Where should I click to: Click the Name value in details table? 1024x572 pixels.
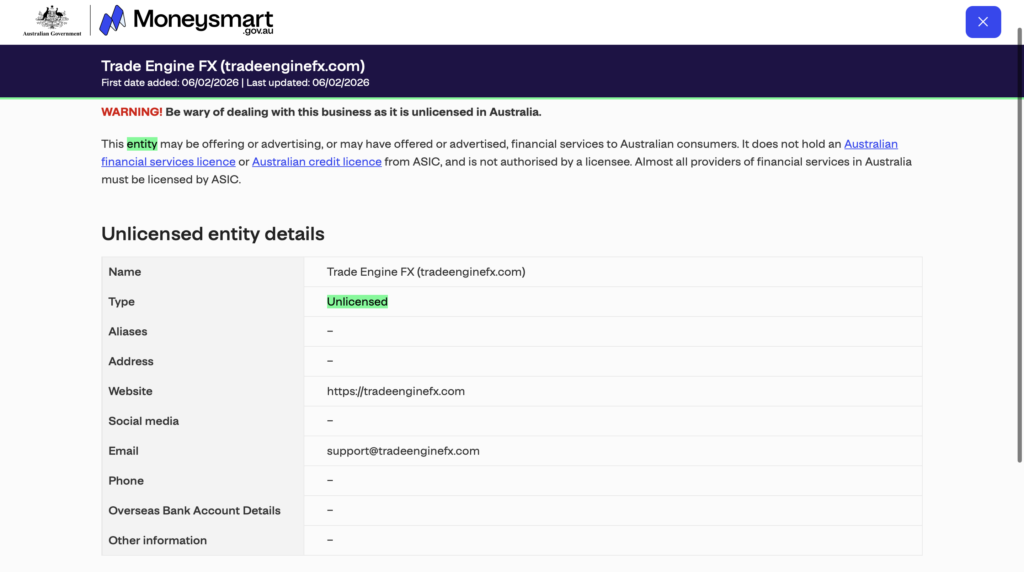click(425, 272)
